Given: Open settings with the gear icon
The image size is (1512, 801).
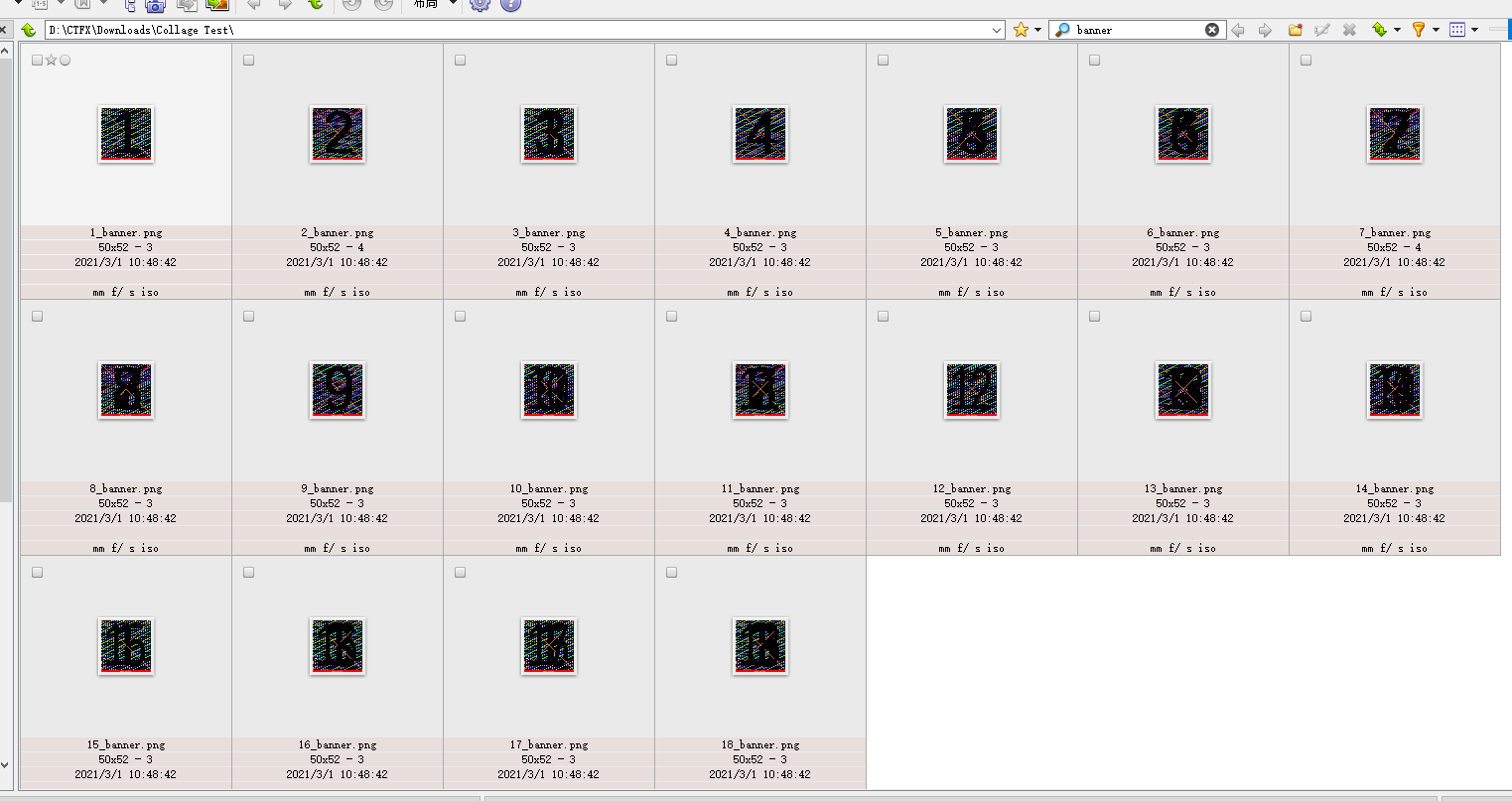Looking at the screenshot, I should (480, 4).
